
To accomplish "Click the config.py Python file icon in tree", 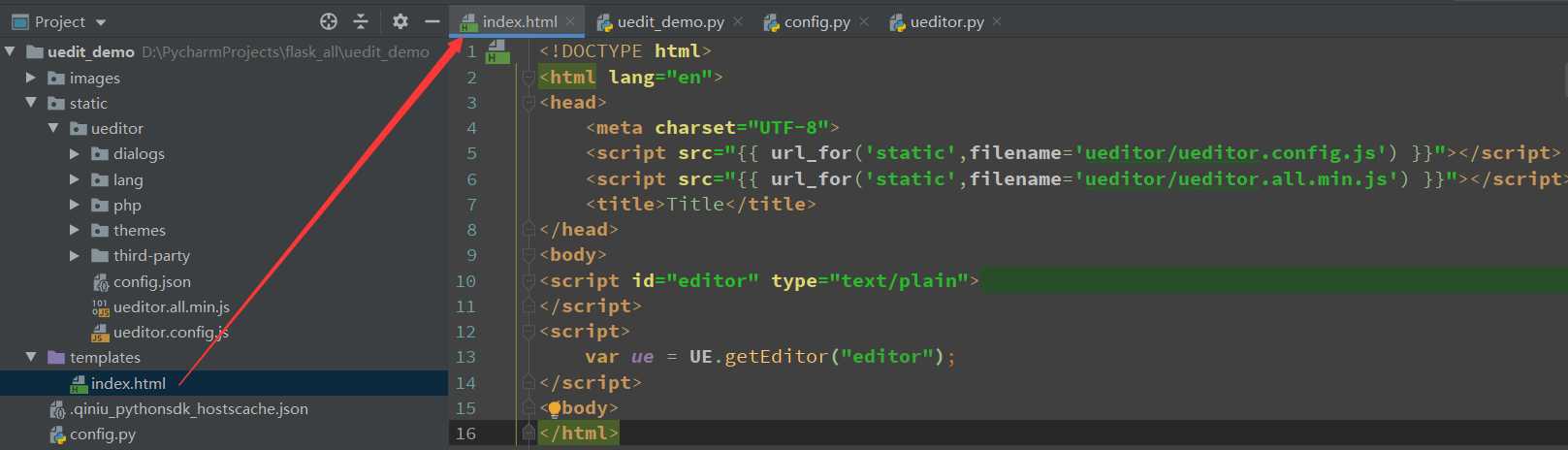I will click(x=57, y=434).
